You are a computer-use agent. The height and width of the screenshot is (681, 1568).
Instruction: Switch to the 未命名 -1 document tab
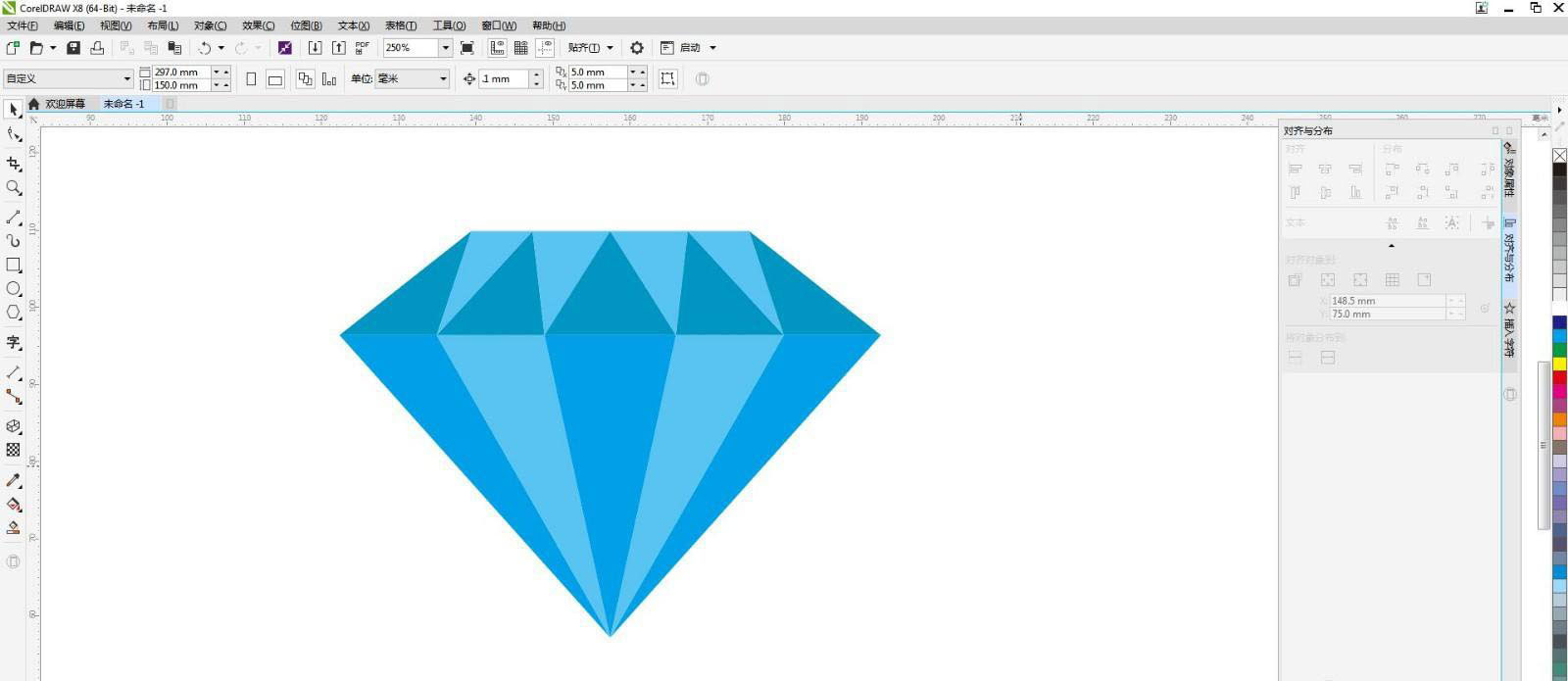[x=124, y=103]
